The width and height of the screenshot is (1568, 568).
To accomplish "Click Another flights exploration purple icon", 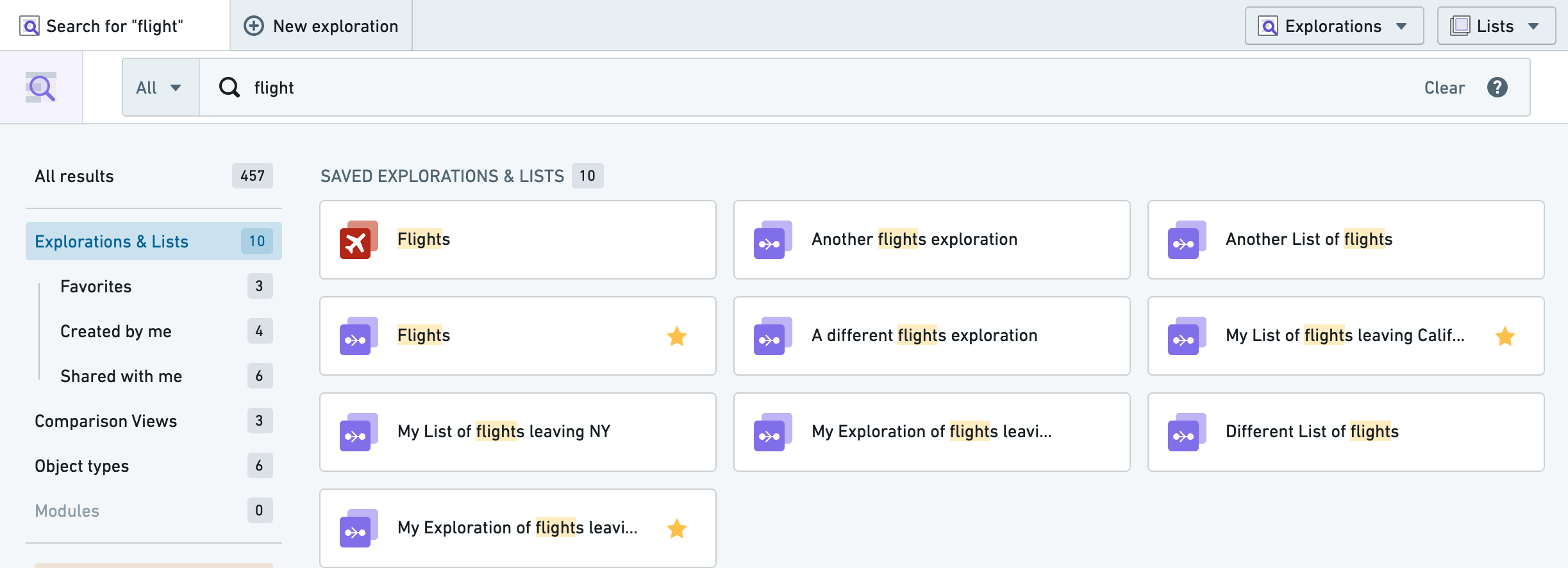I will pos(772,240).
